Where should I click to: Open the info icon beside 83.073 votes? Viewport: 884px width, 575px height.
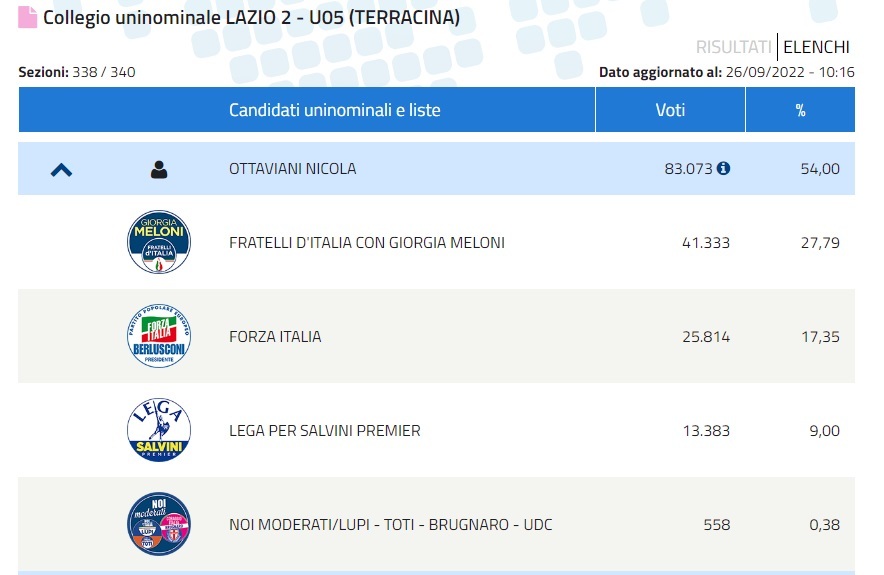tap(723, 168)
